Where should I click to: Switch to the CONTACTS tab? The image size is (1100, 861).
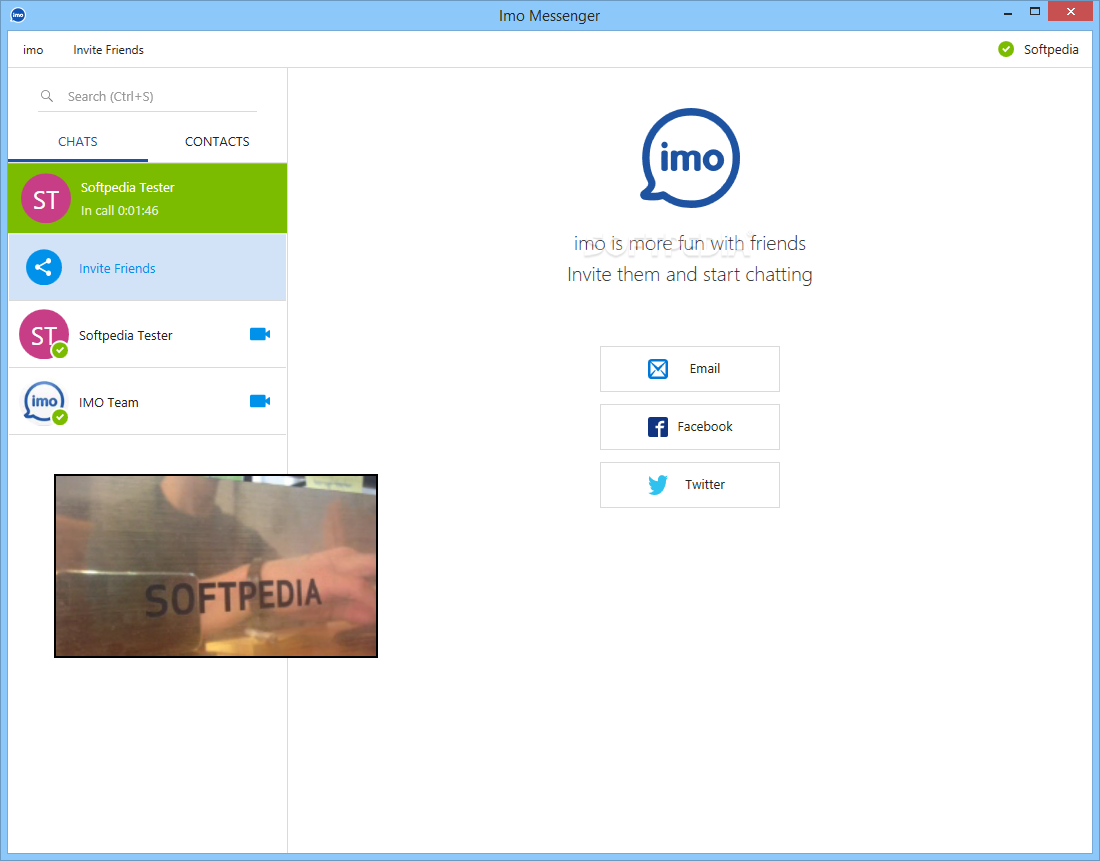[217, 142]
